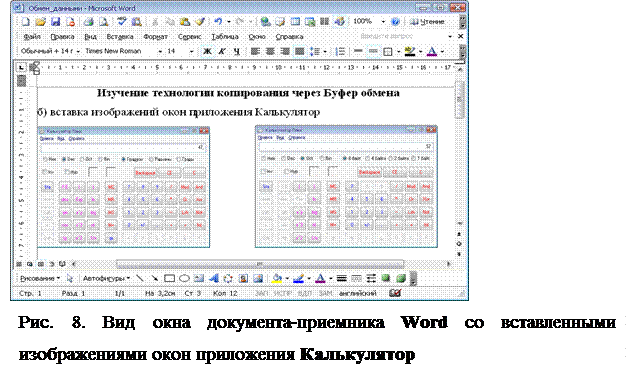Image resolution: width=627 pixels, height=383 pixels.
Task: Click the Insert Table icon
Action: coord(295,22)
